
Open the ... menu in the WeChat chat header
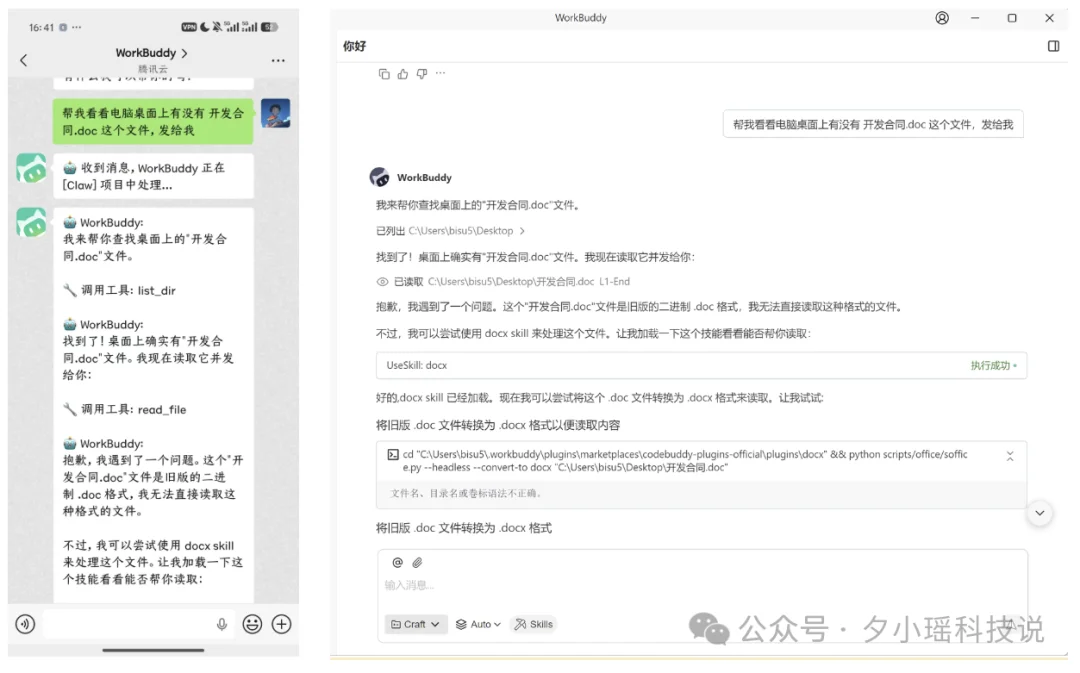[277, 60]
